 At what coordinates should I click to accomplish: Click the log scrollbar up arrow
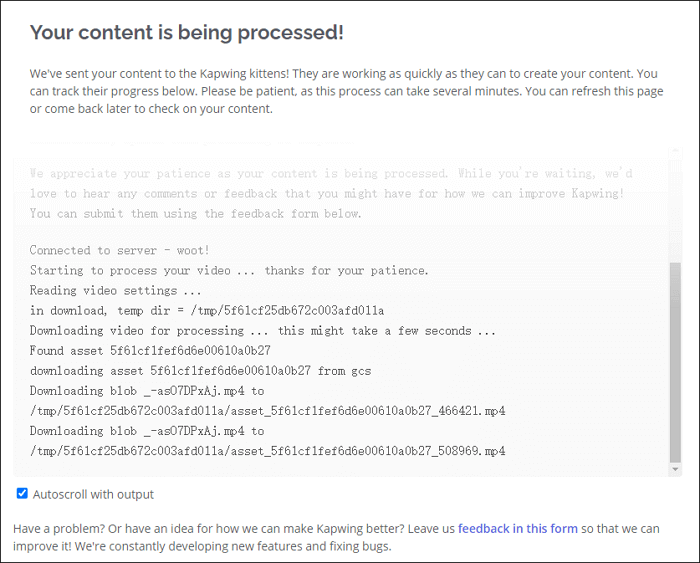pos(676,152)
